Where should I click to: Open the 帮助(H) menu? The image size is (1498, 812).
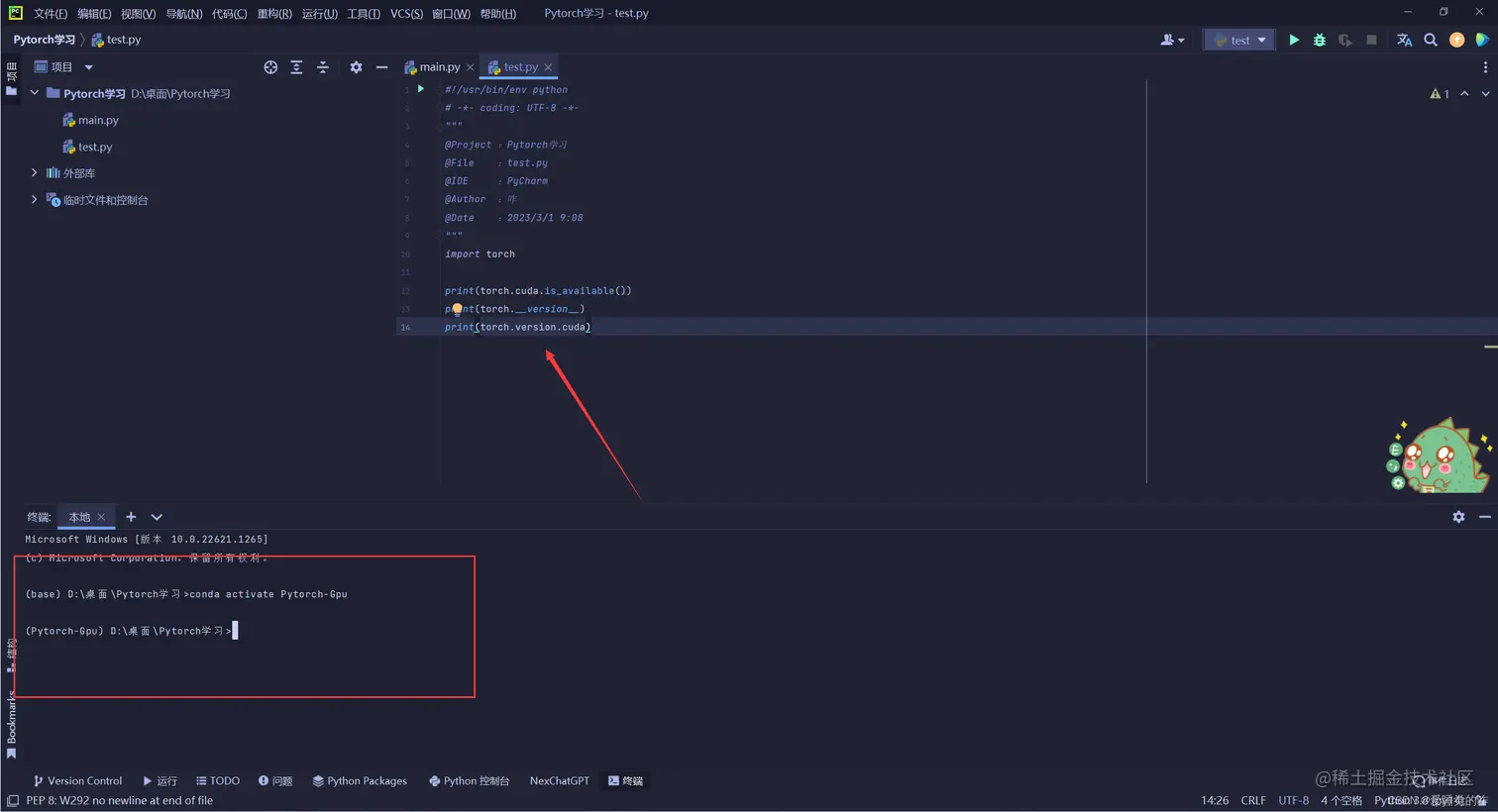[497, 14]
